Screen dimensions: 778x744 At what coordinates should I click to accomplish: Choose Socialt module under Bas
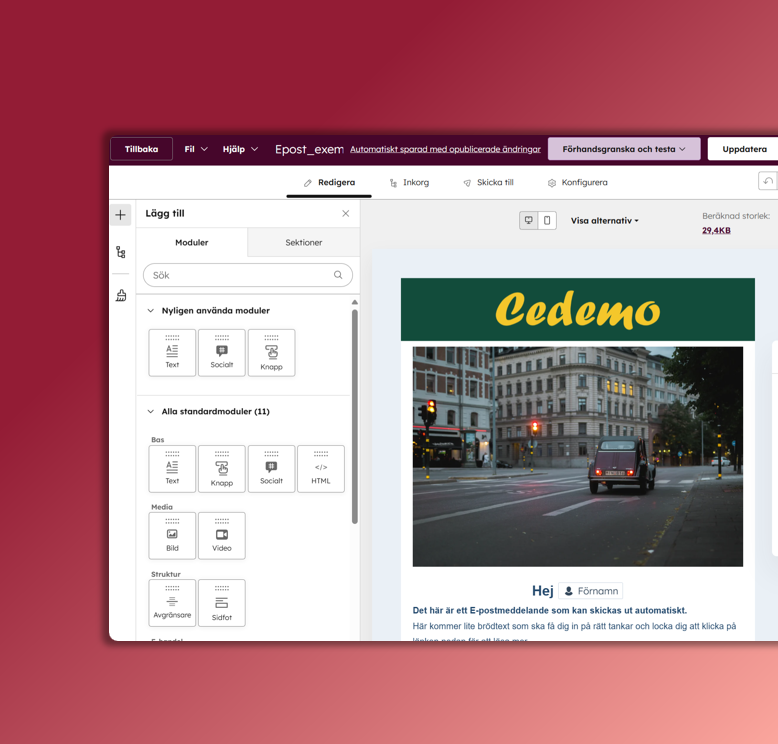coord(271,469)
